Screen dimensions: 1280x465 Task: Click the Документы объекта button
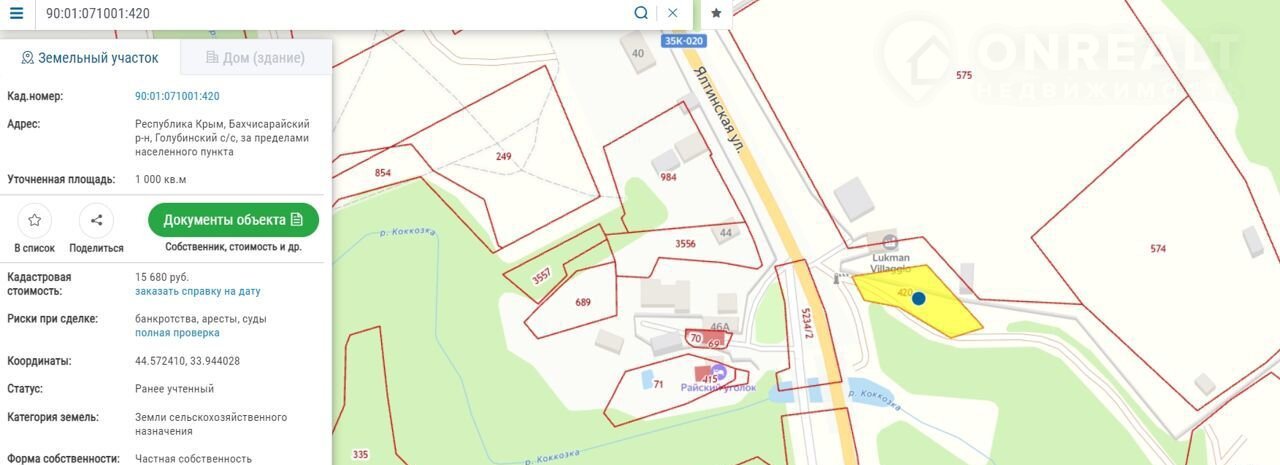(x=233, y=220)
